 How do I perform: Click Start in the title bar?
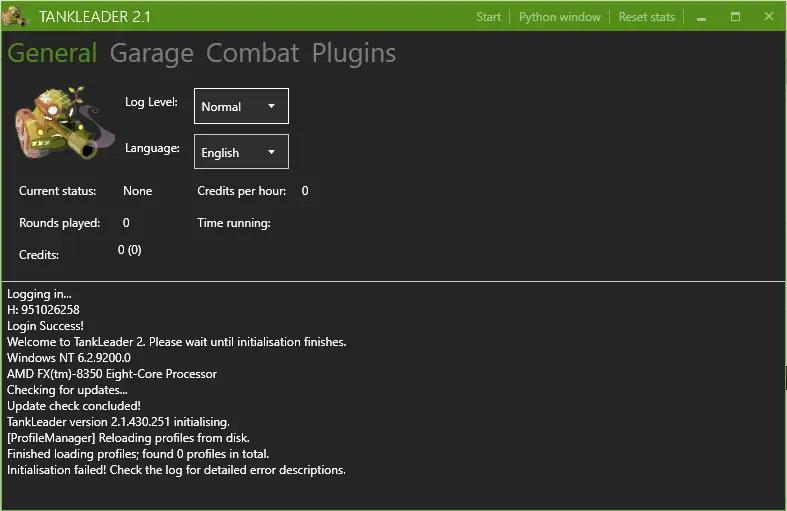coord(488,17)
